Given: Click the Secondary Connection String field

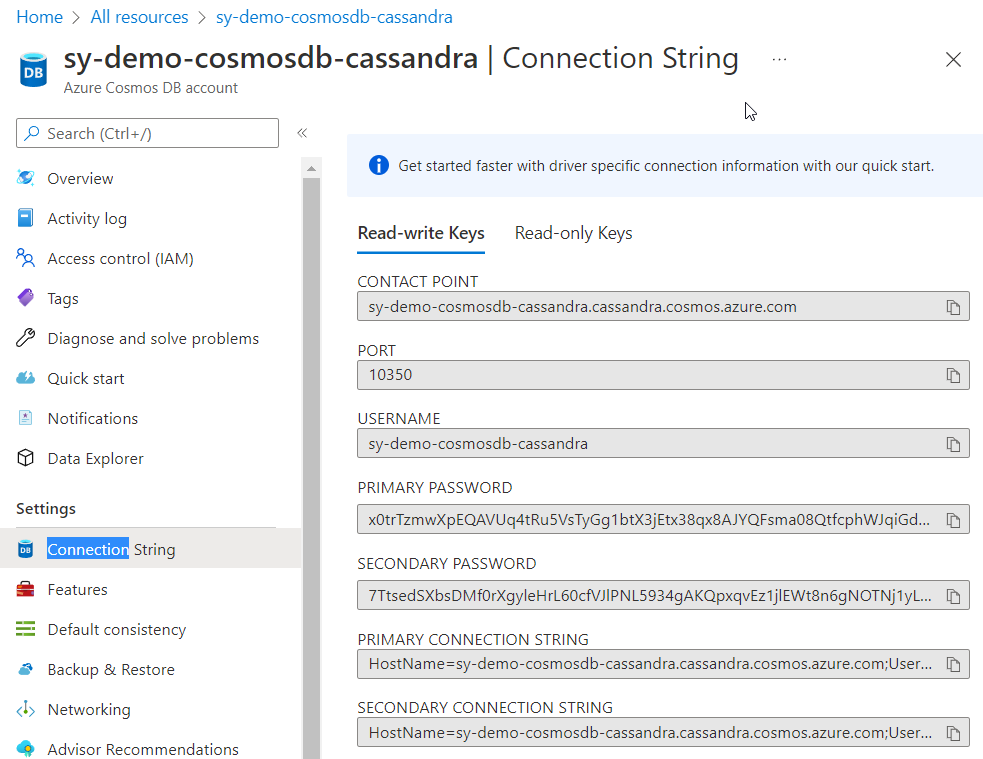Looking at the screenshot, I should point(663,732).
